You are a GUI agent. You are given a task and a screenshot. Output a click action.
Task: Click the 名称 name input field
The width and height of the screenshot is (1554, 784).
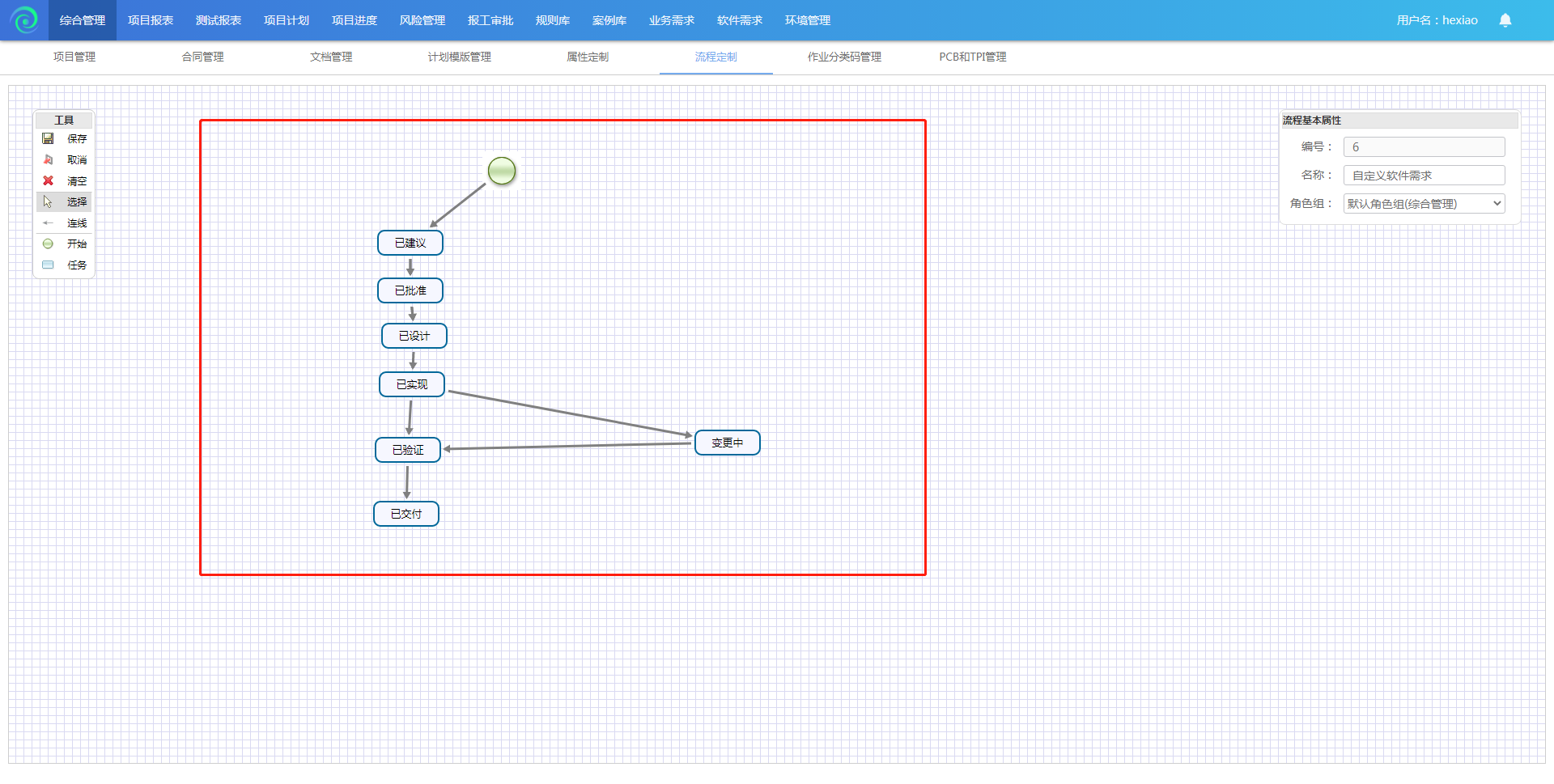click(1424, 176)
